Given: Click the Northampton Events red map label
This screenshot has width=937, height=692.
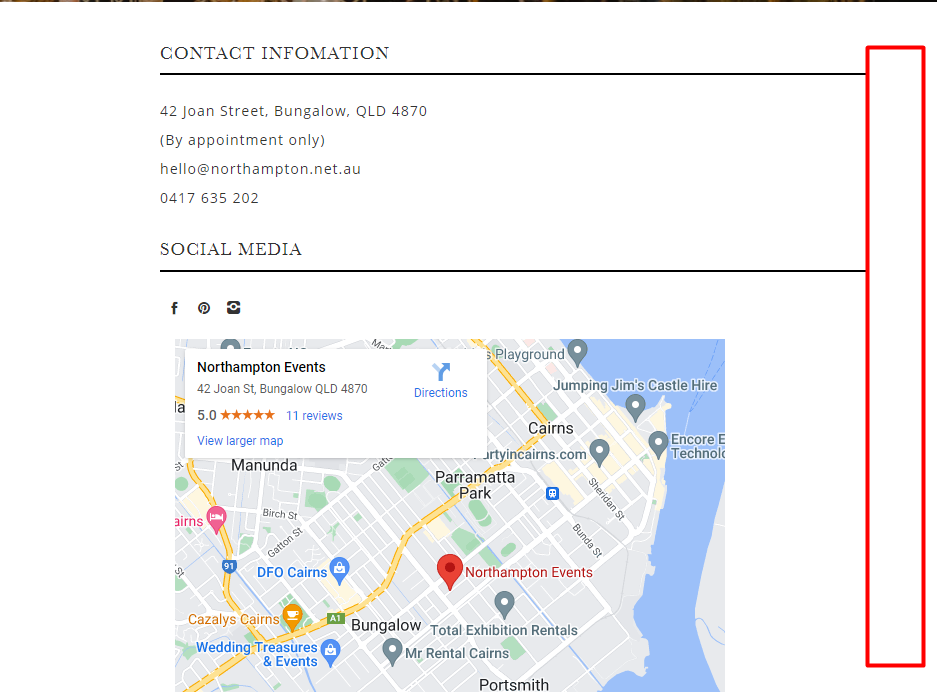Looking at the screenshot, I should (529, 572).
